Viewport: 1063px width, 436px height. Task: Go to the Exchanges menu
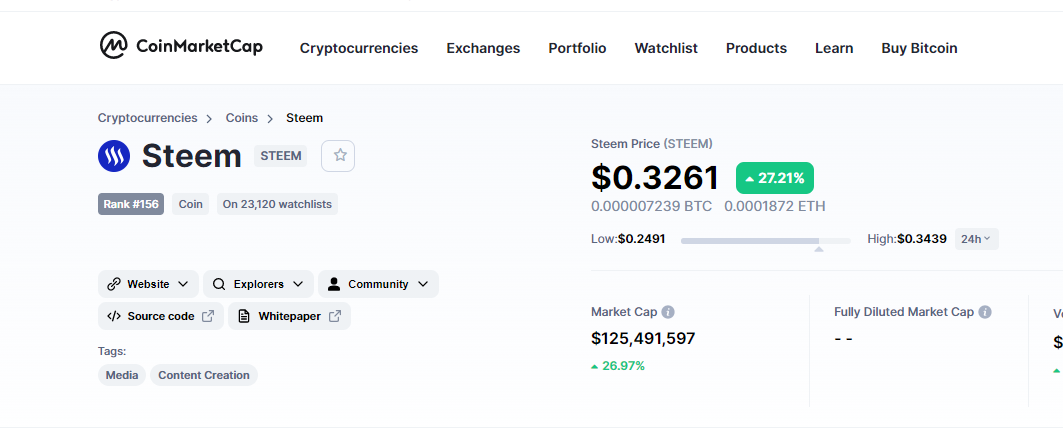(x=483, y=48)
